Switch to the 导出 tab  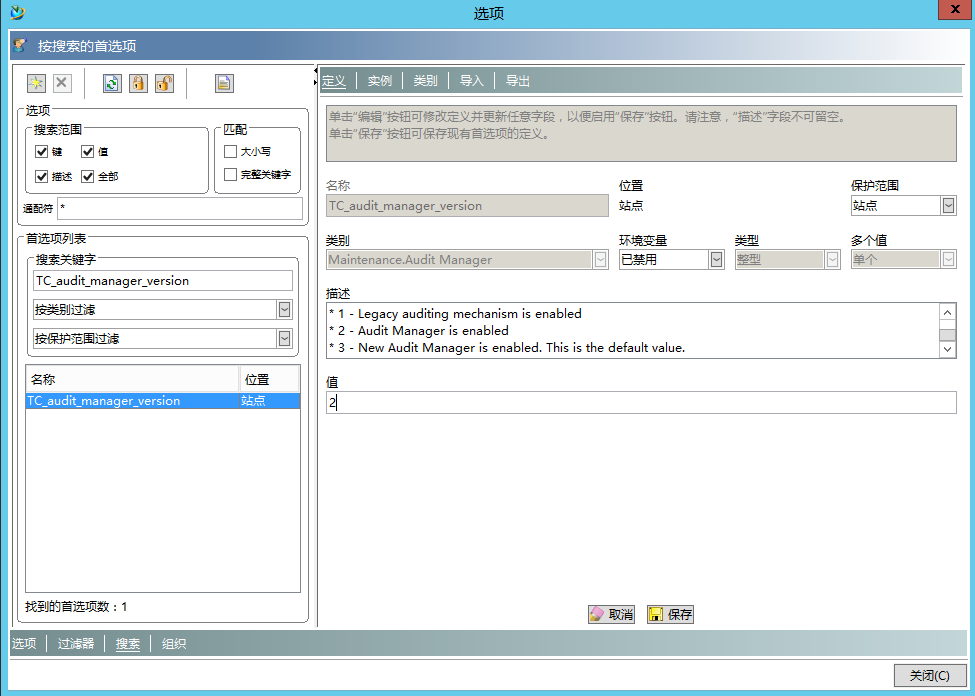coord(517,81)
